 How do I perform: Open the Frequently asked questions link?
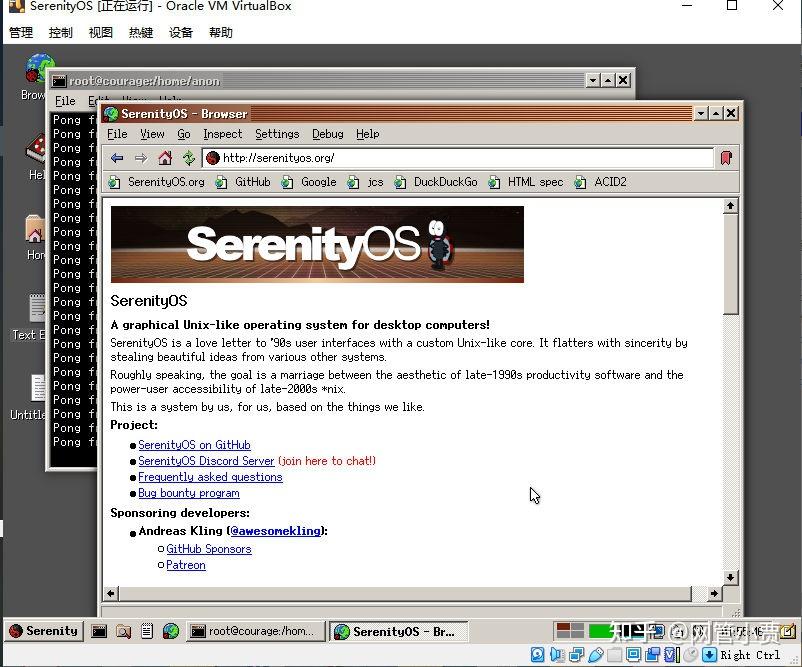(210, 477)
